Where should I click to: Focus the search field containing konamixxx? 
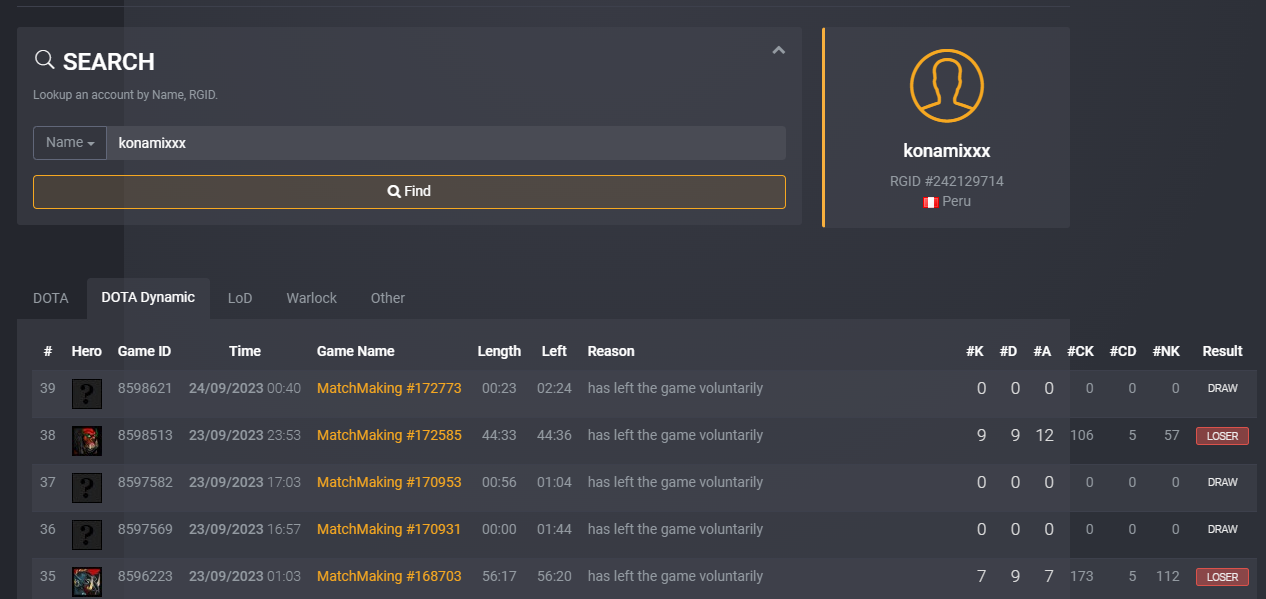point(446,143)
